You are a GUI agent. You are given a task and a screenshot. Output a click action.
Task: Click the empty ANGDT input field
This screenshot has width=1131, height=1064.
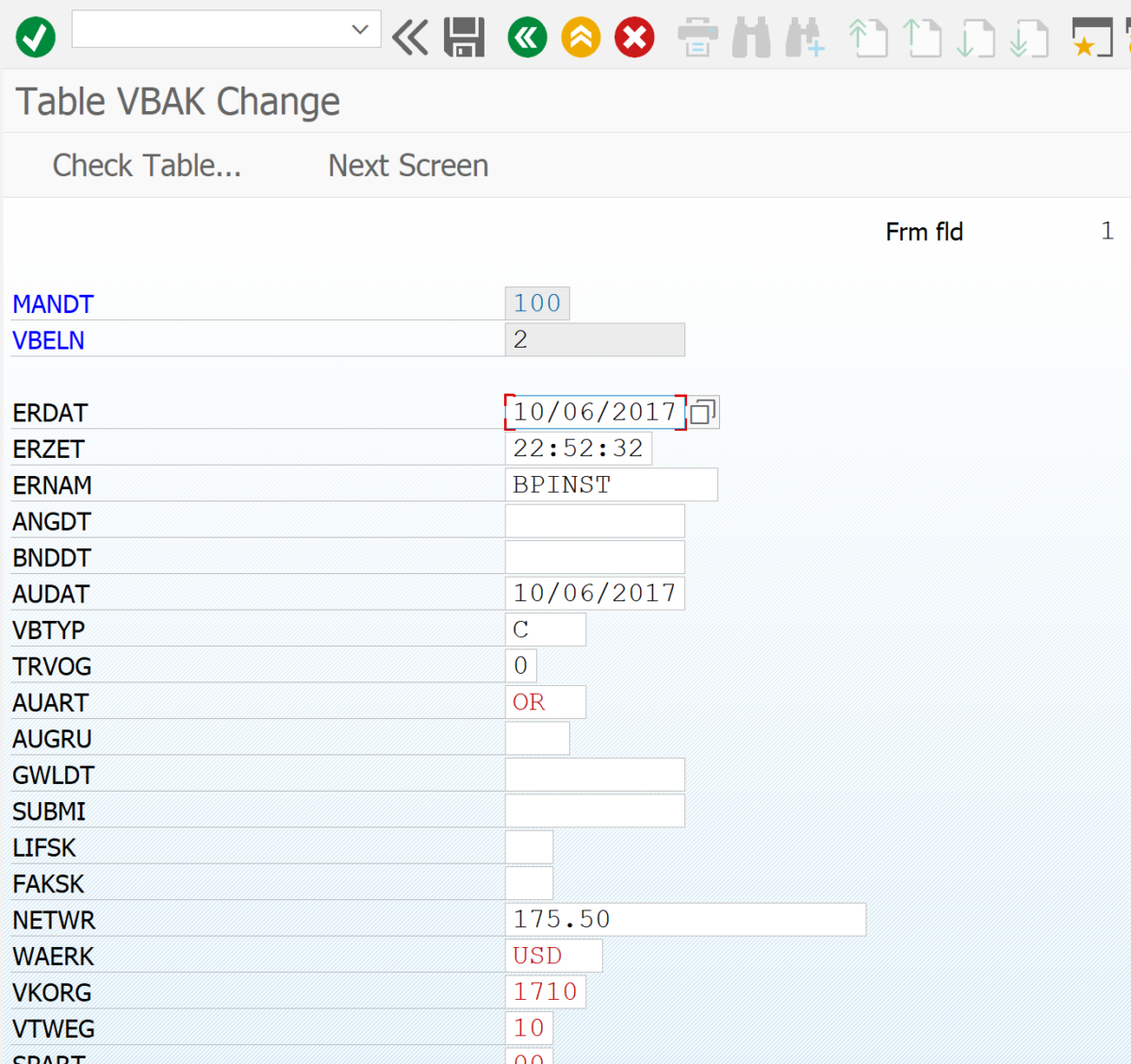[x=595, y=521]
